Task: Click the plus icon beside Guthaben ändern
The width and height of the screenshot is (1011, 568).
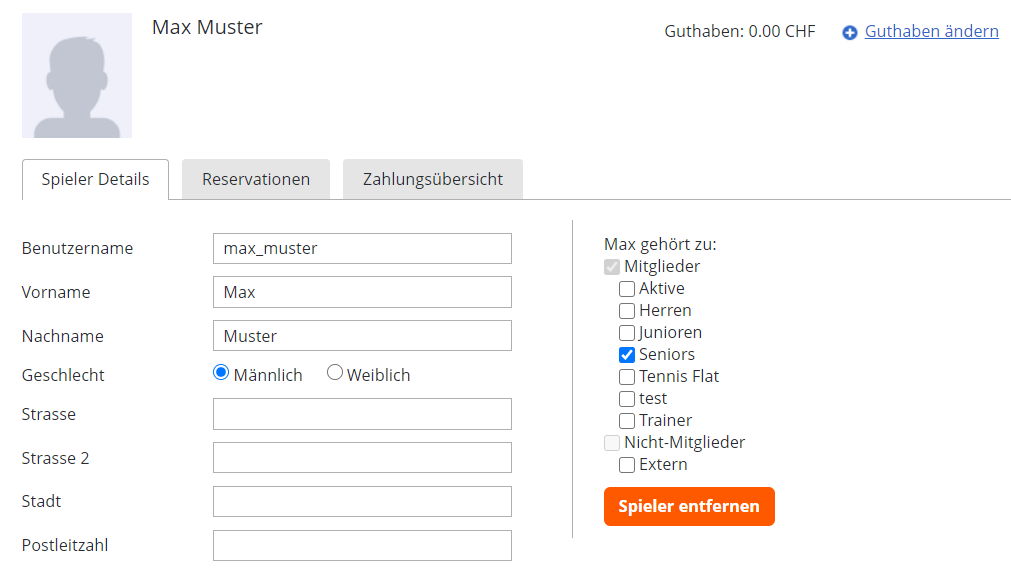Action: coord(850,32)
